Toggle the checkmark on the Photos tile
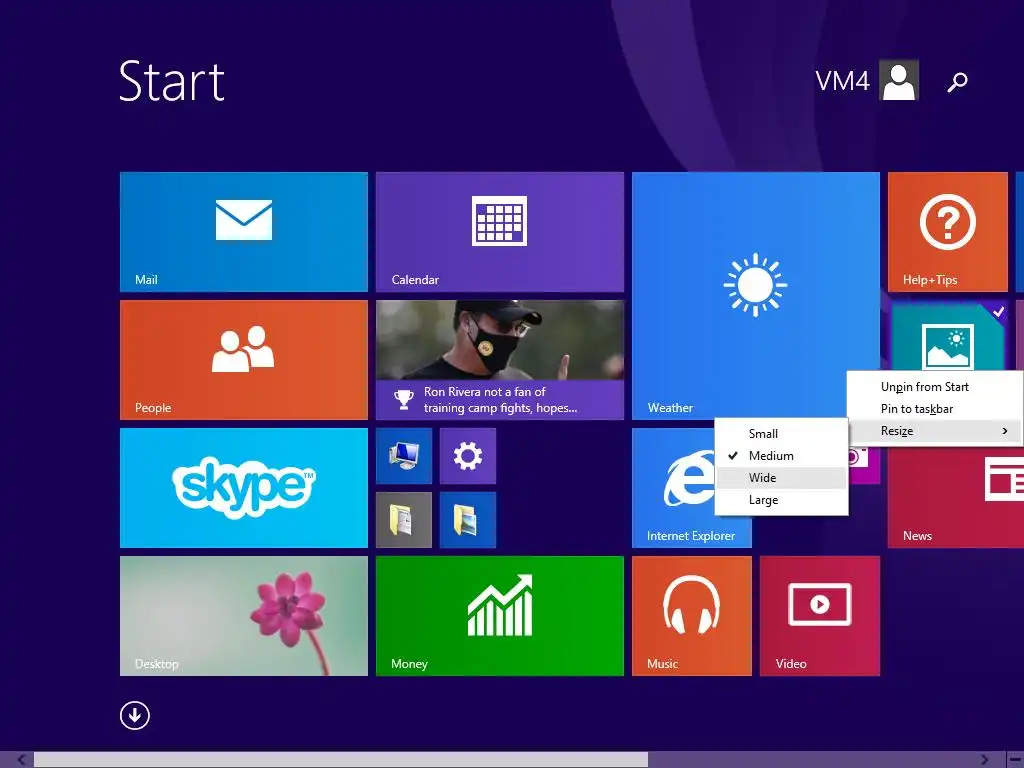The height and width of the screenshot is (768, 1024). coord(998,312)
